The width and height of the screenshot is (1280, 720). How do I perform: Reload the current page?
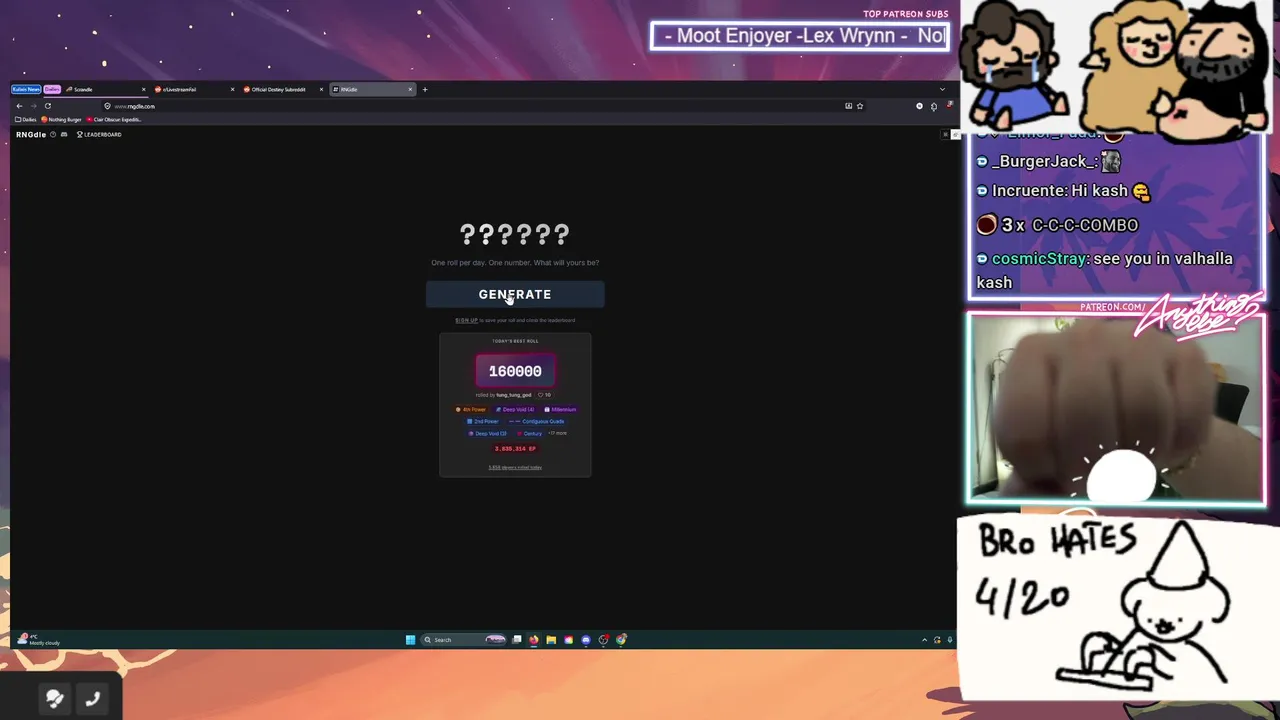[x=48, y=106]
